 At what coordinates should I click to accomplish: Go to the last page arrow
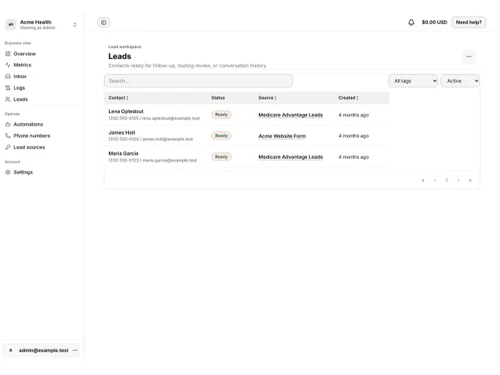(470, 180)
